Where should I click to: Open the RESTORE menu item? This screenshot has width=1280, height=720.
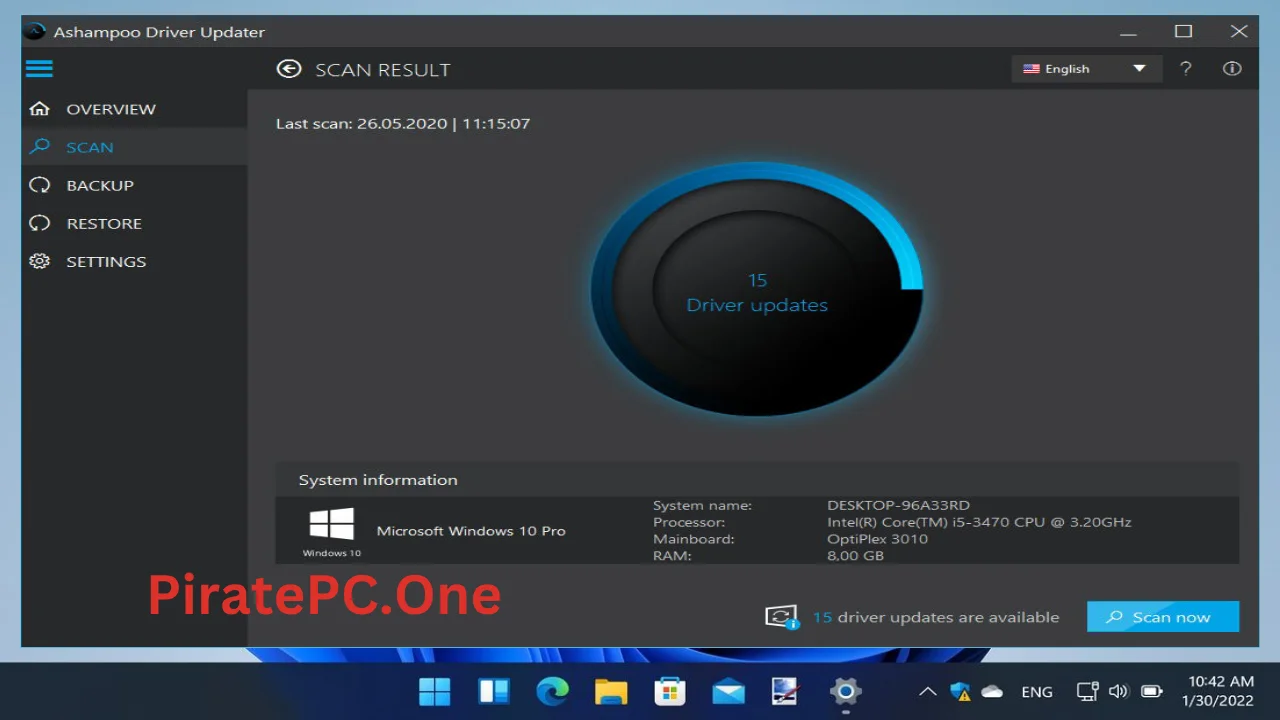point(134,223)
